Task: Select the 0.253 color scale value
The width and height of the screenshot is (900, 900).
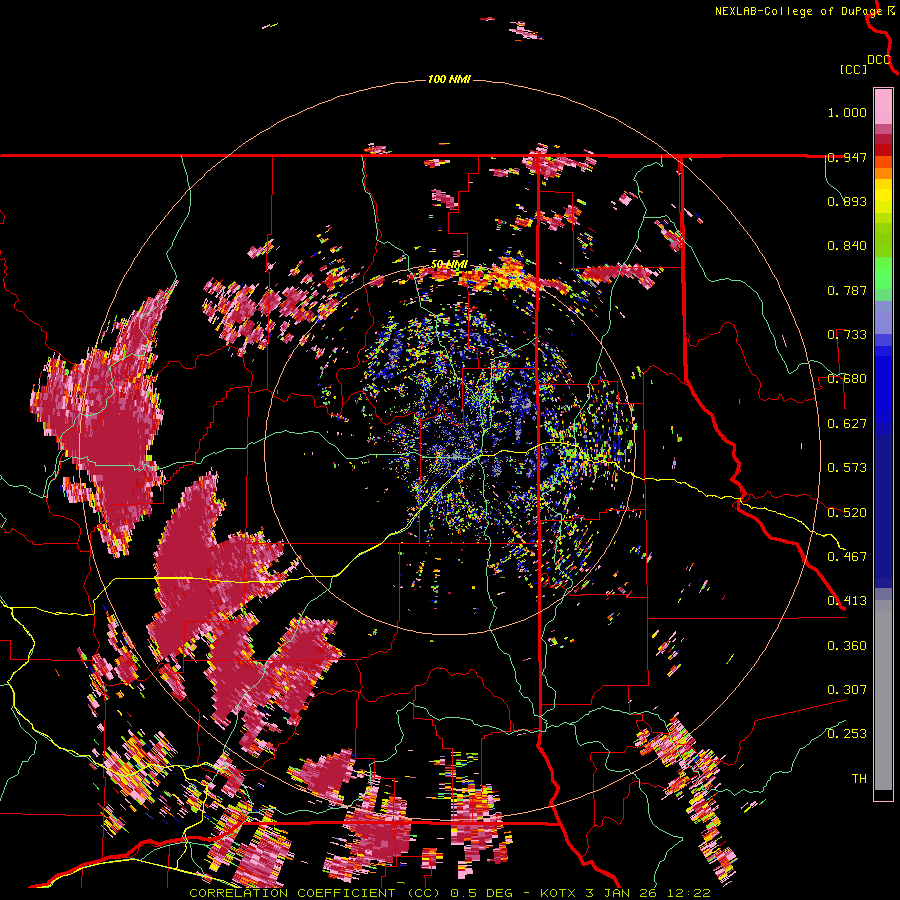Action: click(x=847, y=734)
